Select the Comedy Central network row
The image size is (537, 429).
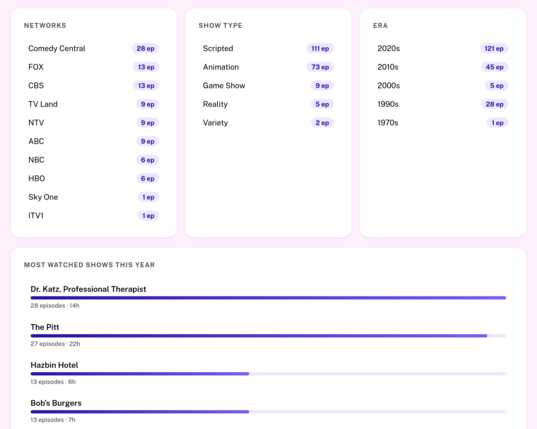tap(93, 49)
